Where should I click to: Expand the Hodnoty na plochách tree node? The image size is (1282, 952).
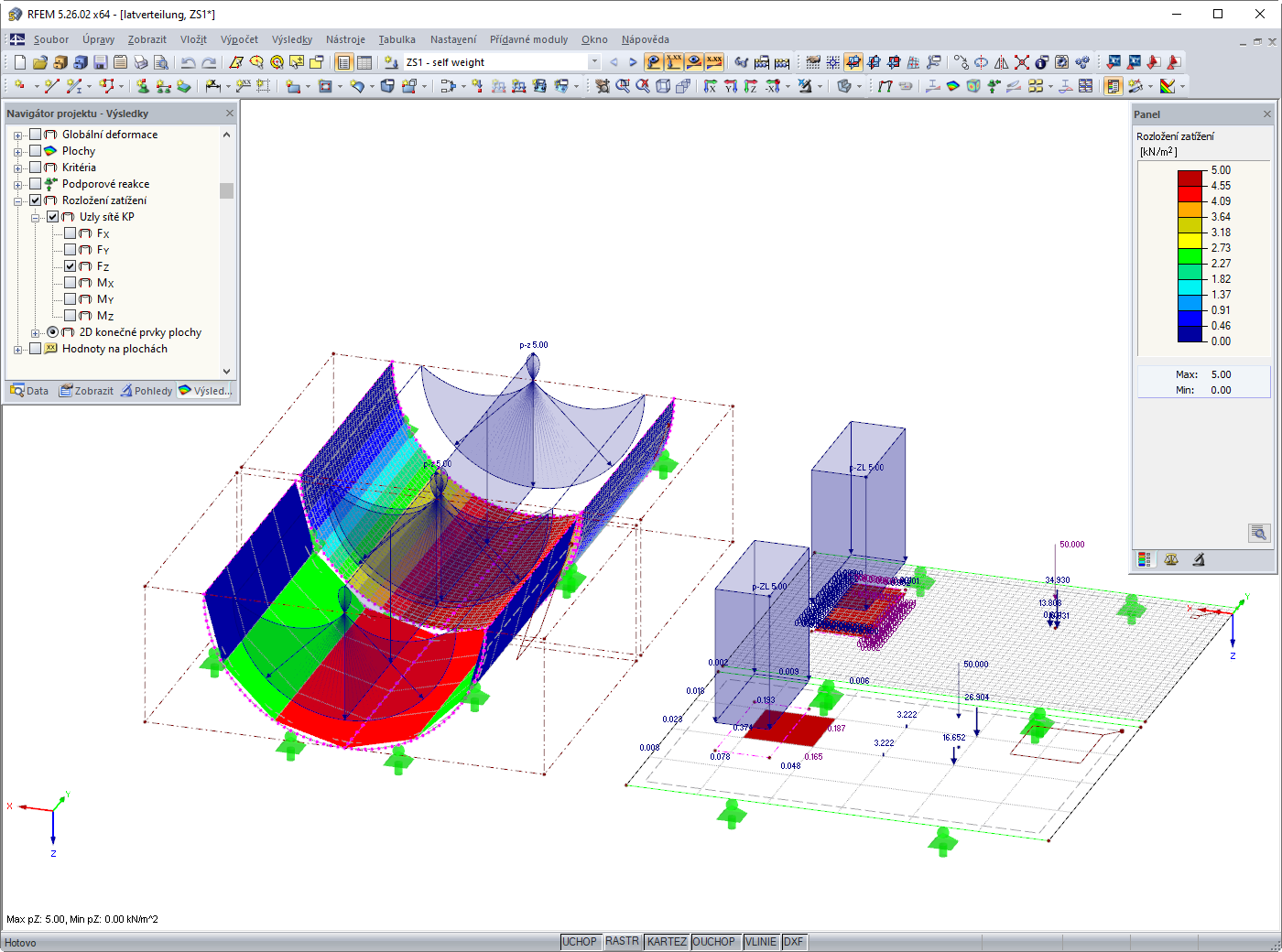coord(17,350)
